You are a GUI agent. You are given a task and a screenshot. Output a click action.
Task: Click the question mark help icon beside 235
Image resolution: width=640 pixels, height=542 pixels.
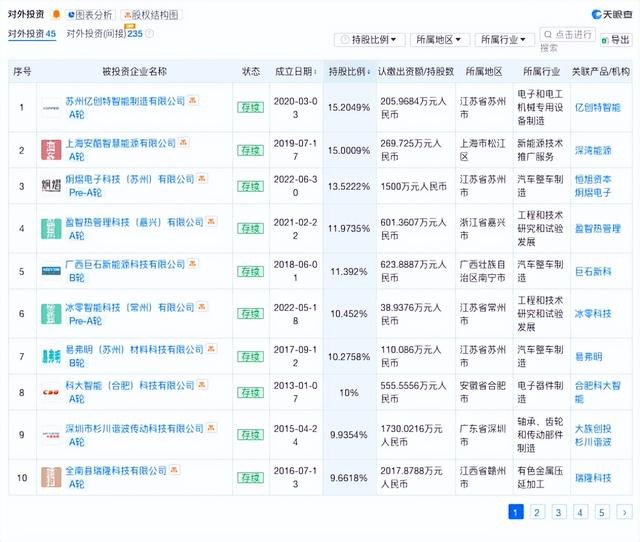point(149,33)
